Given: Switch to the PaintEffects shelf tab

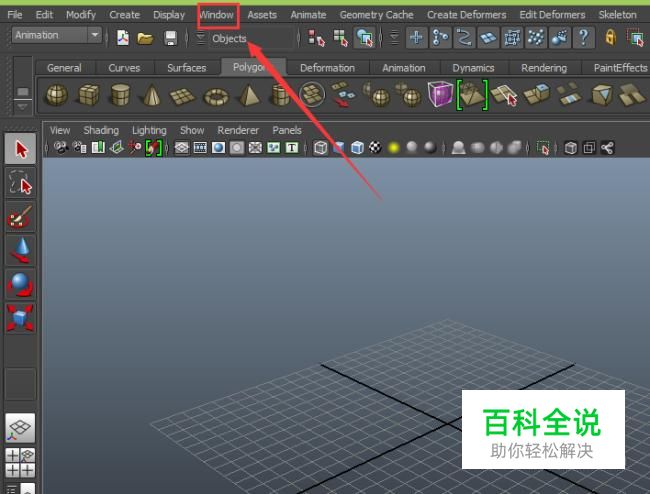Looking at the screenshot, I should [620, 68].
